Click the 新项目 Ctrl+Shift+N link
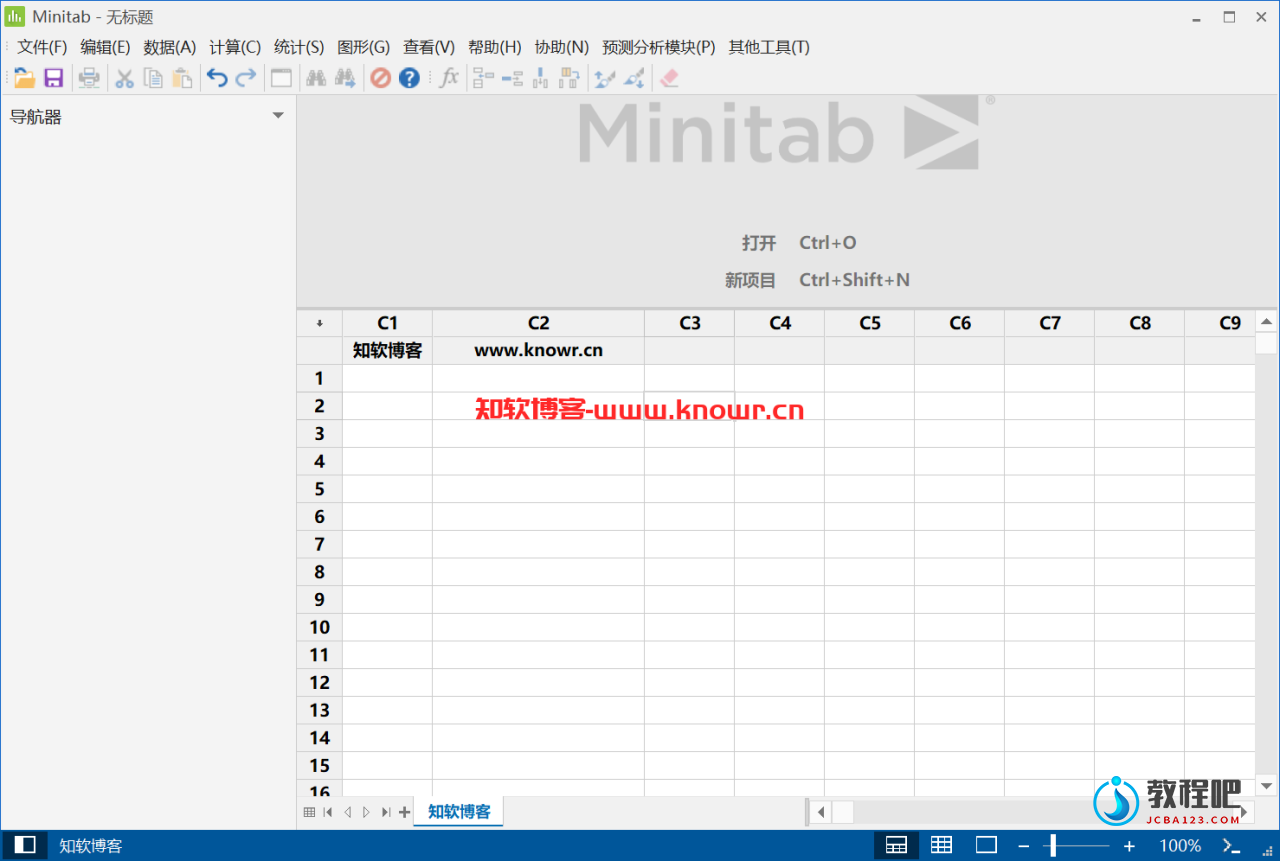The height and width of the screenshot is (861, 1280). [x=817, y=280]
